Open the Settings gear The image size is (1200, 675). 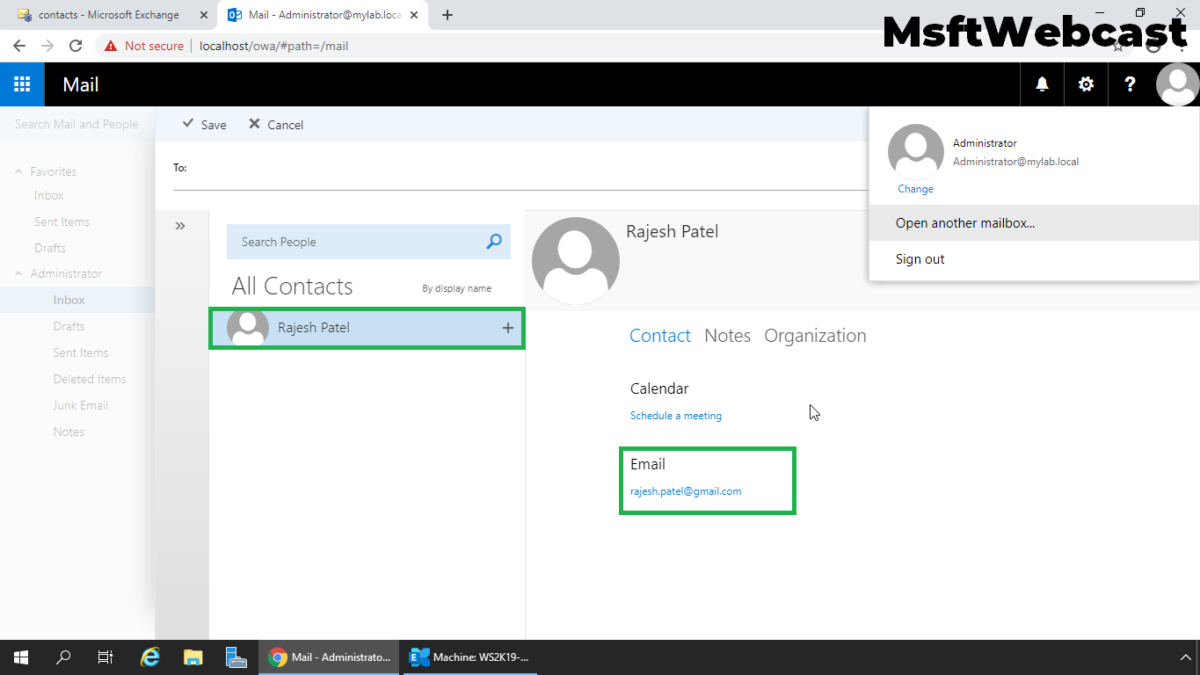[x=1085, y=84]
